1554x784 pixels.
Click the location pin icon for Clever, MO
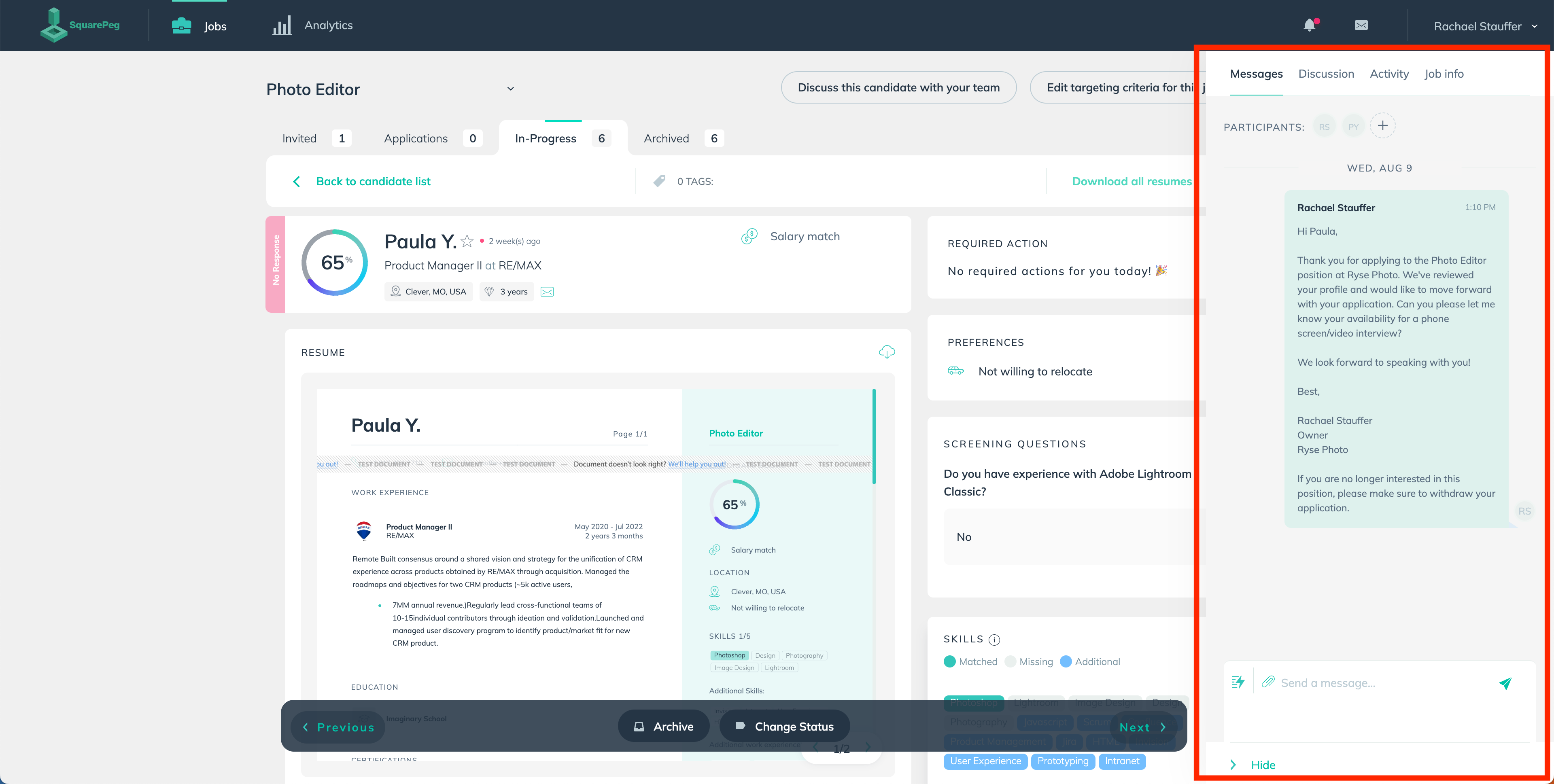[x=396, y=291]
